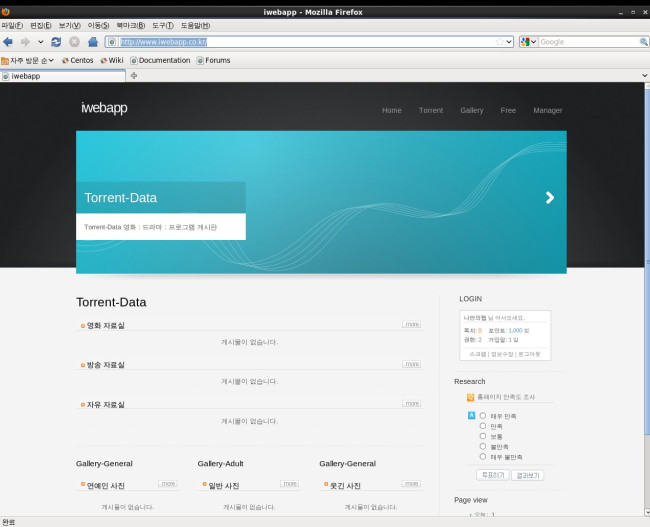Open Free in site navigation
Image resolution: width=650 pixels, height=527 pixels.
tap(508, 111)
